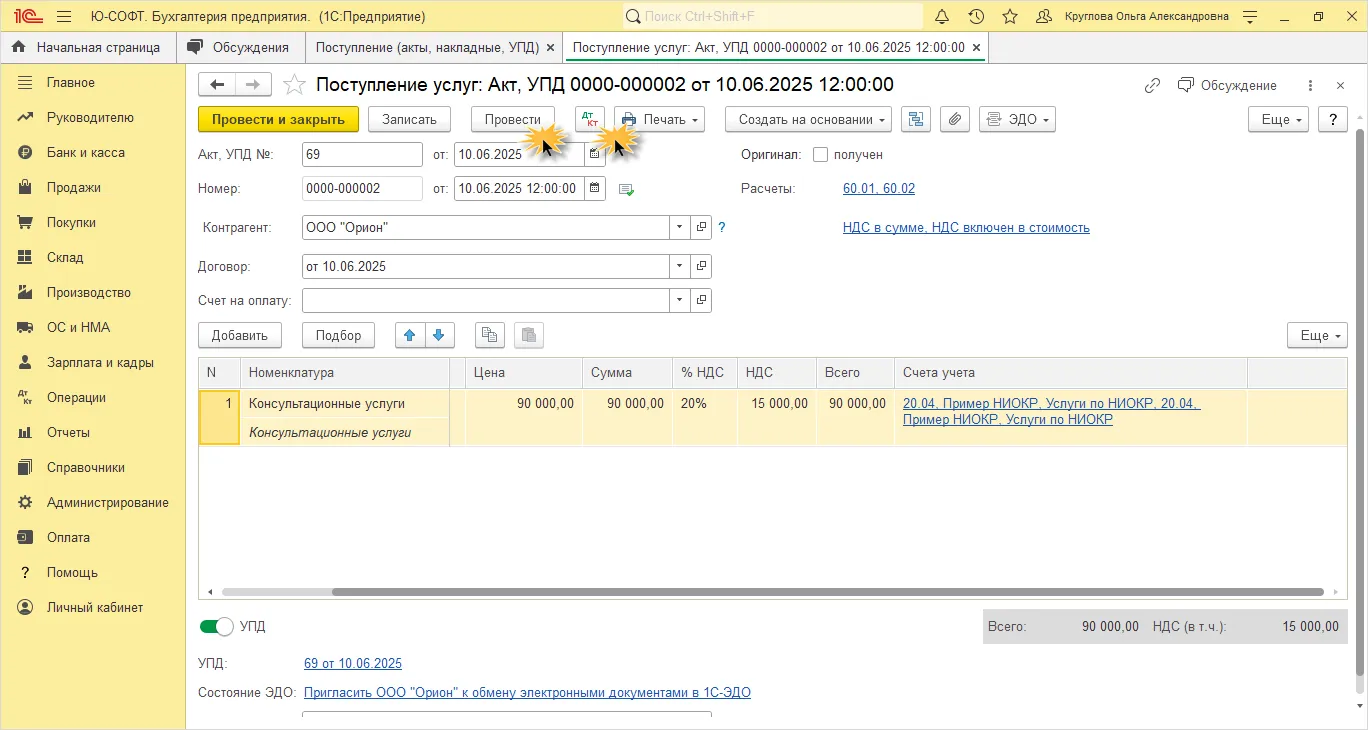Viewport: 1368px width, 730px height.
Task: Paste rows icon in table toolbar
Action: [528, 335]
